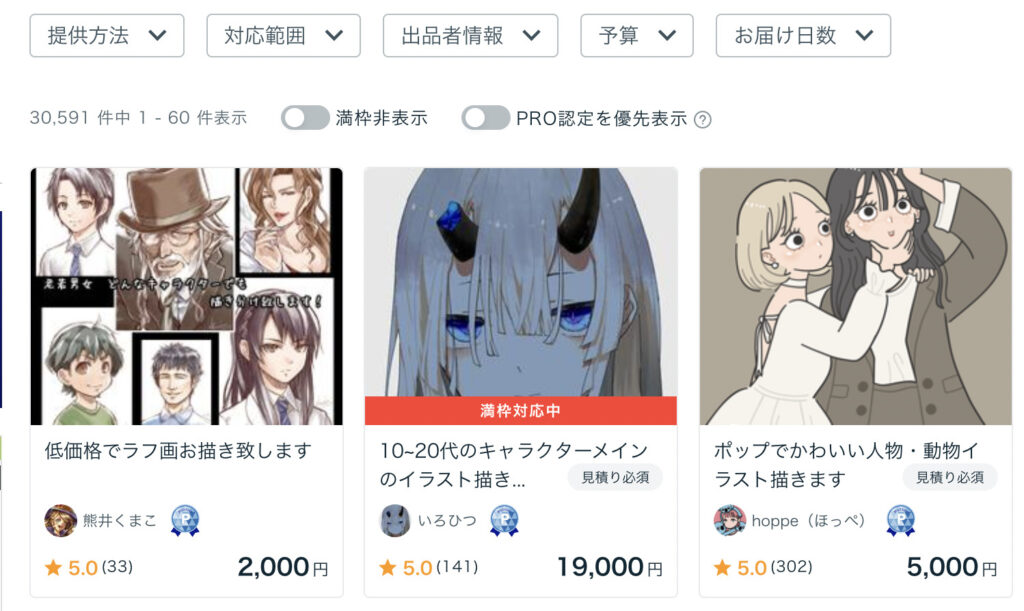
Task: Expand the 対応範囲 filter dropdown
Action: pyautogui.click(x=283, y=35)
